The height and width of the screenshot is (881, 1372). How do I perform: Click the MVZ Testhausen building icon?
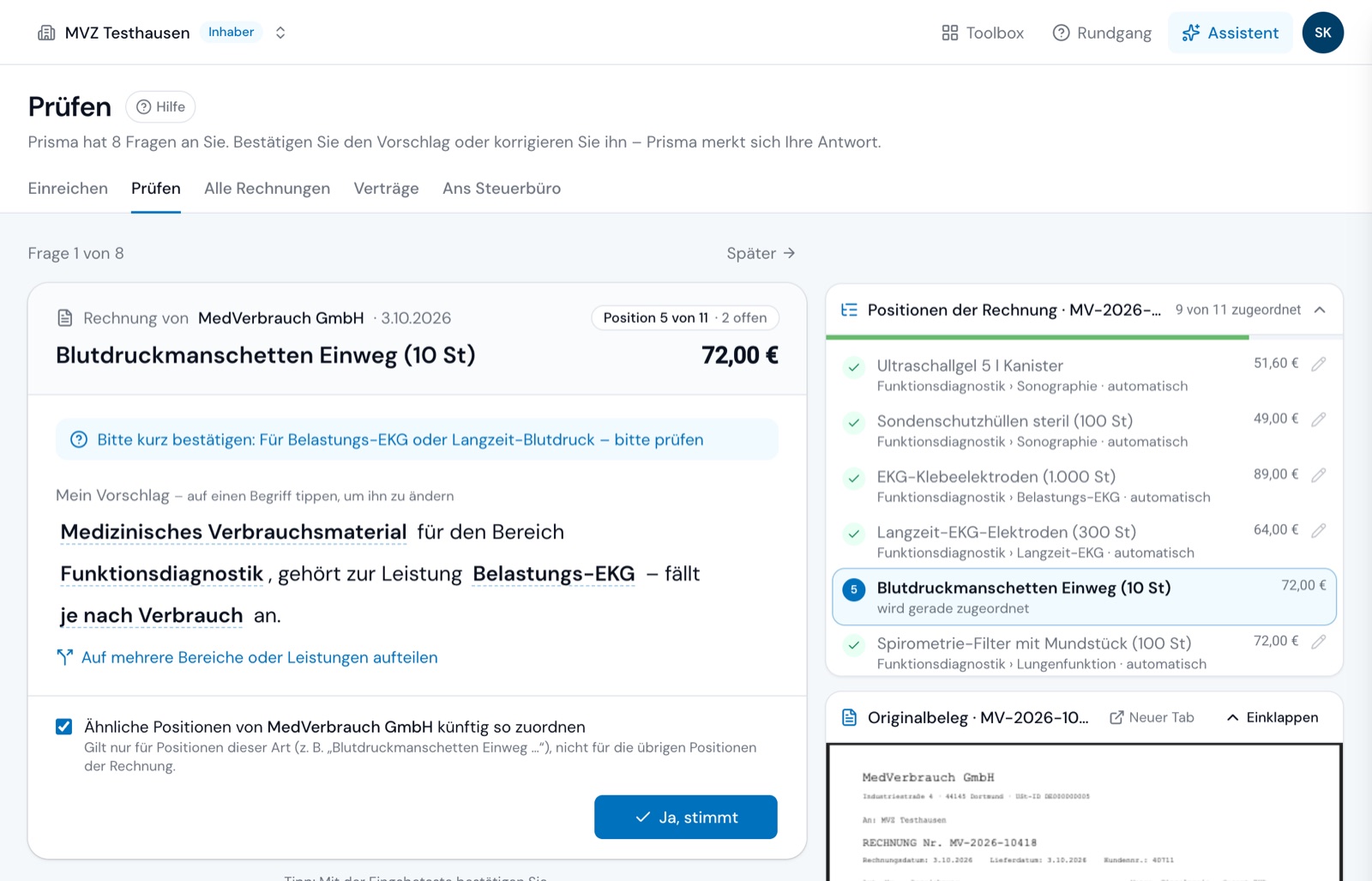tap(46, 33)
